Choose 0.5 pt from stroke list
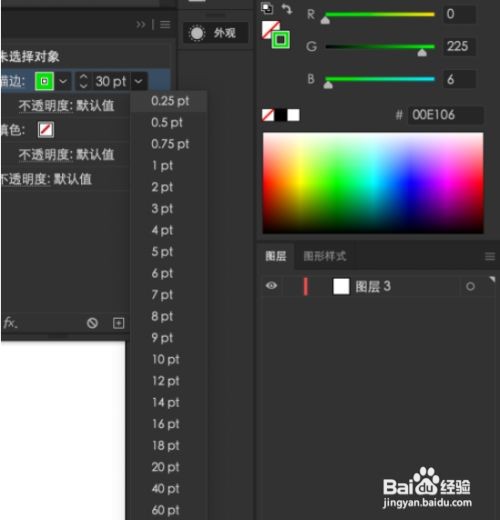Screen dimensions: 500x520 tap(167, 123)
